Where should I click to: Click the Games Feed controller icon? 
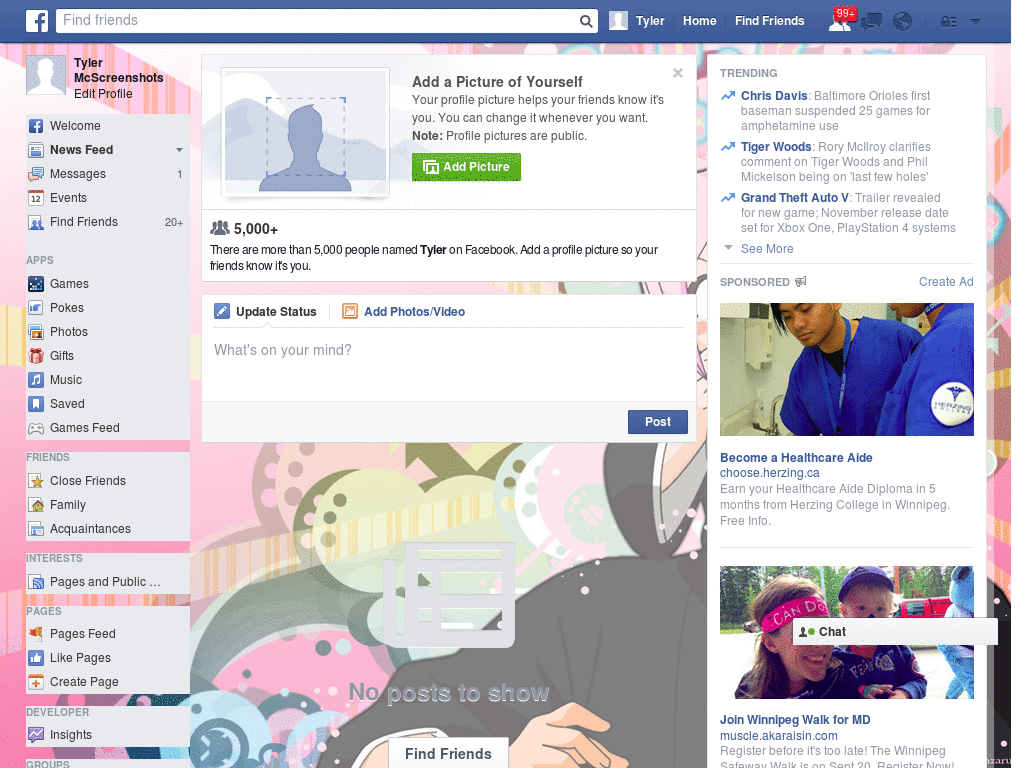coord(36,428)
